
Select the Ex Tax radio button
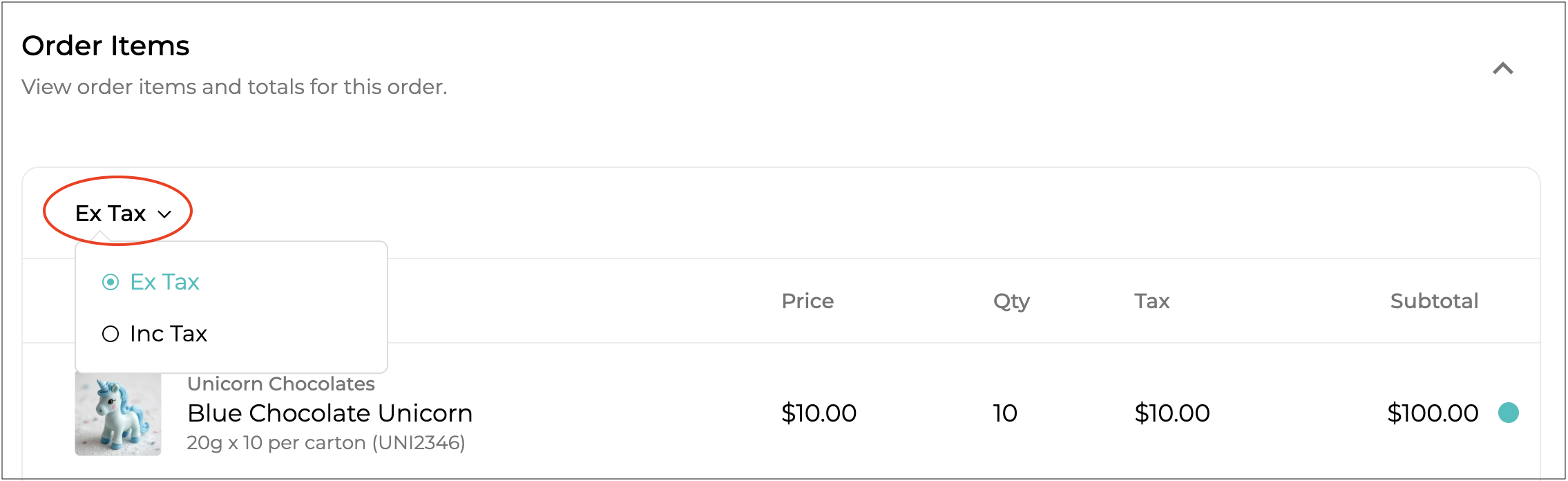pyautogui.click(x=111, y=282)
